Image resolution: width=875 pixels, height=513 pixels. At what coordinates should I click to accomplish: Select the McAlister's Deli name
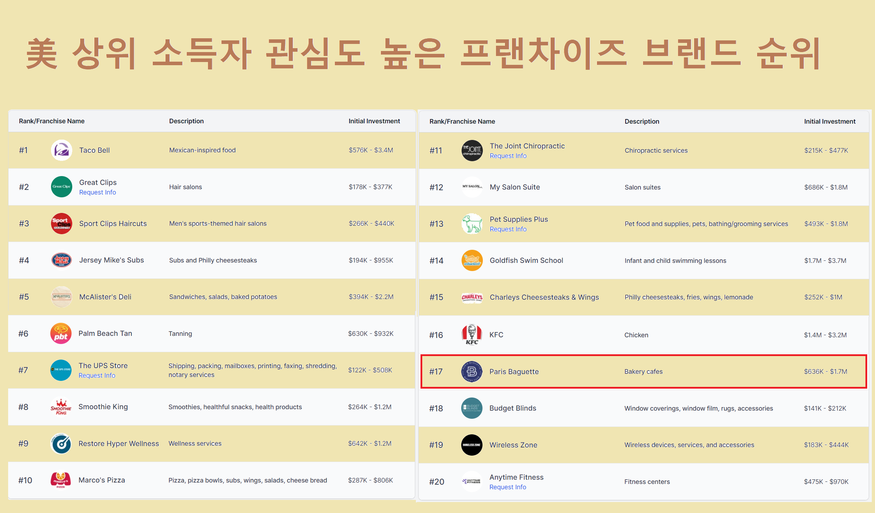coord(105,296)
